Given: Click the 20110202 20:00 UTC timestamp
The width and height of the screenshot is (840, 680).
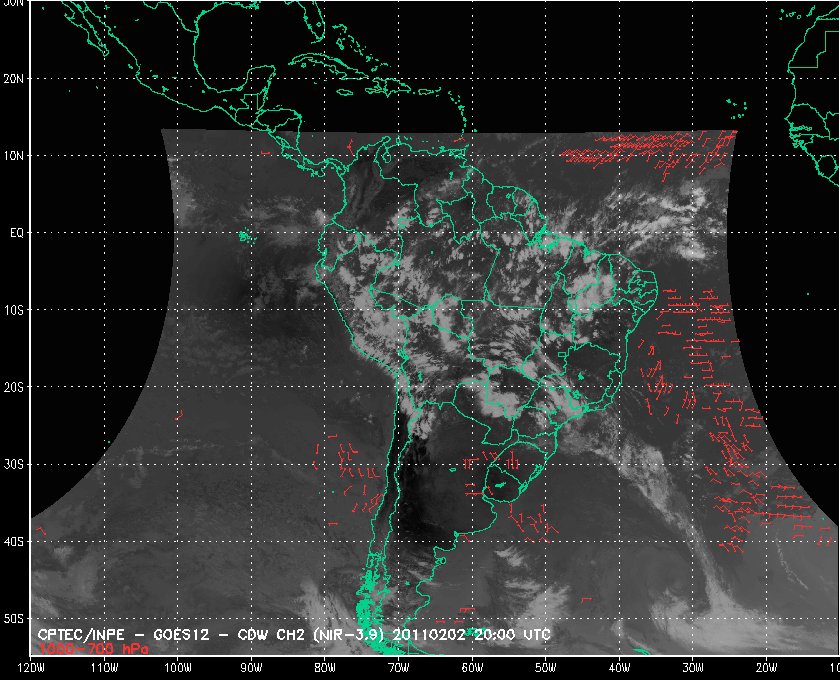Looking at the screenshot, I should [471, 635].
